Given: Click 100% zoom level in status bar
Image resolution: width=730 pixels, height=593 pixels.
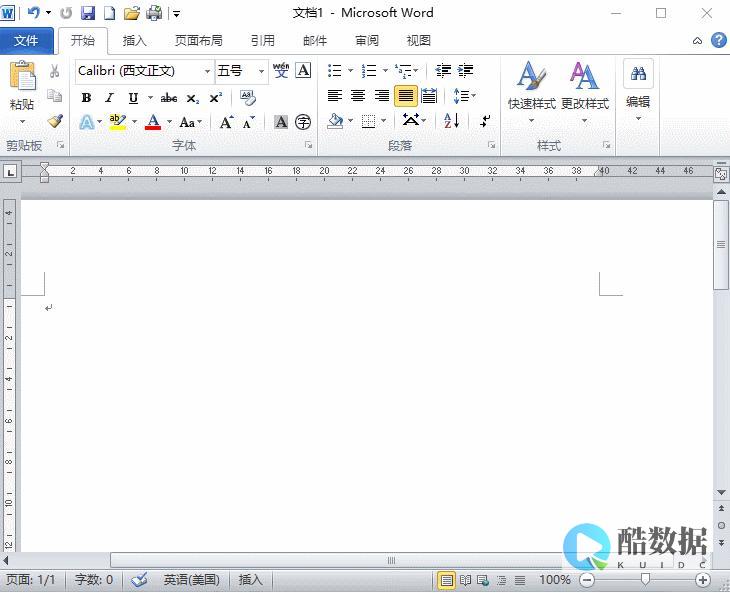Looking at the screenshot, I should click(554, 580).
